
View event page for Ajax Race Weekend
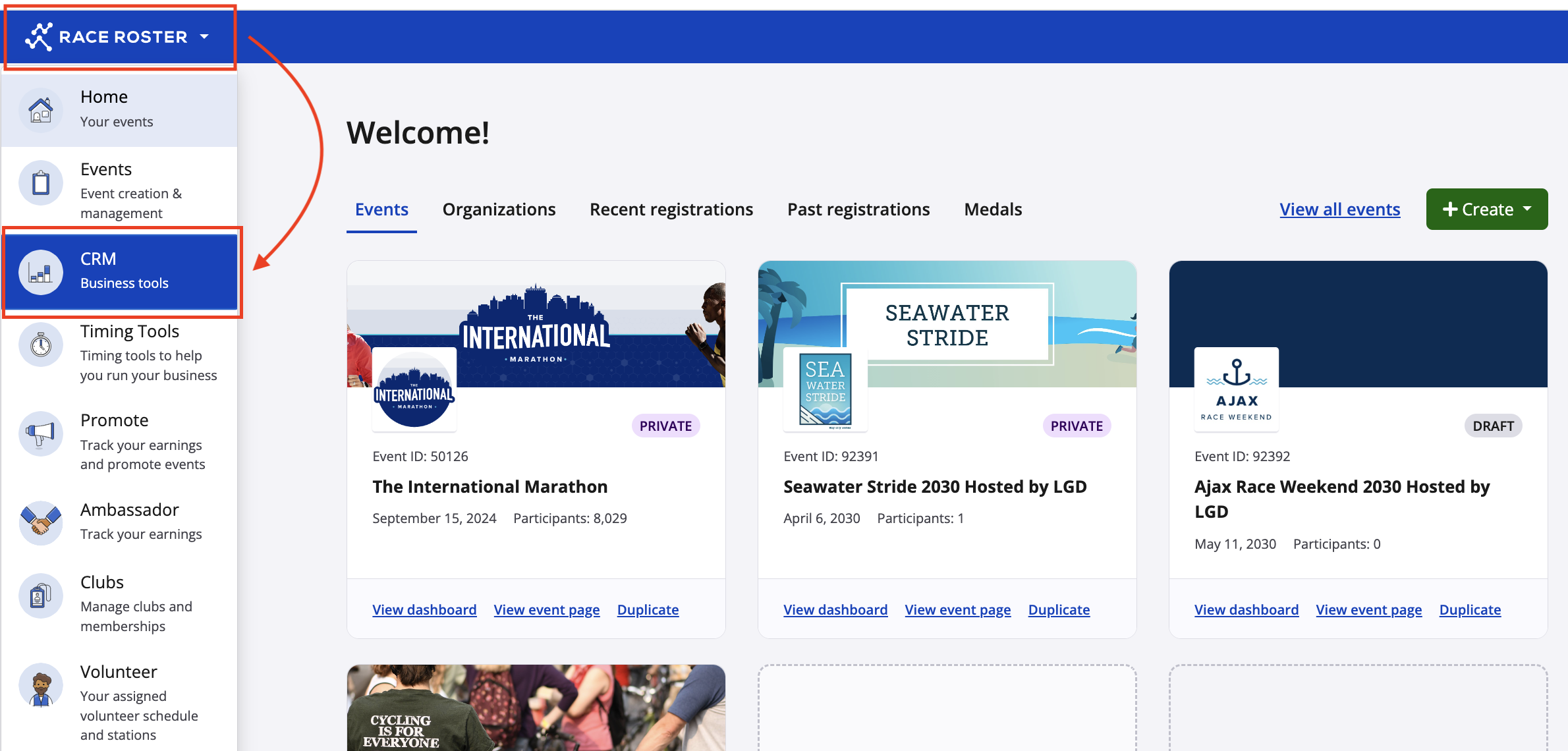point(1368,610)
